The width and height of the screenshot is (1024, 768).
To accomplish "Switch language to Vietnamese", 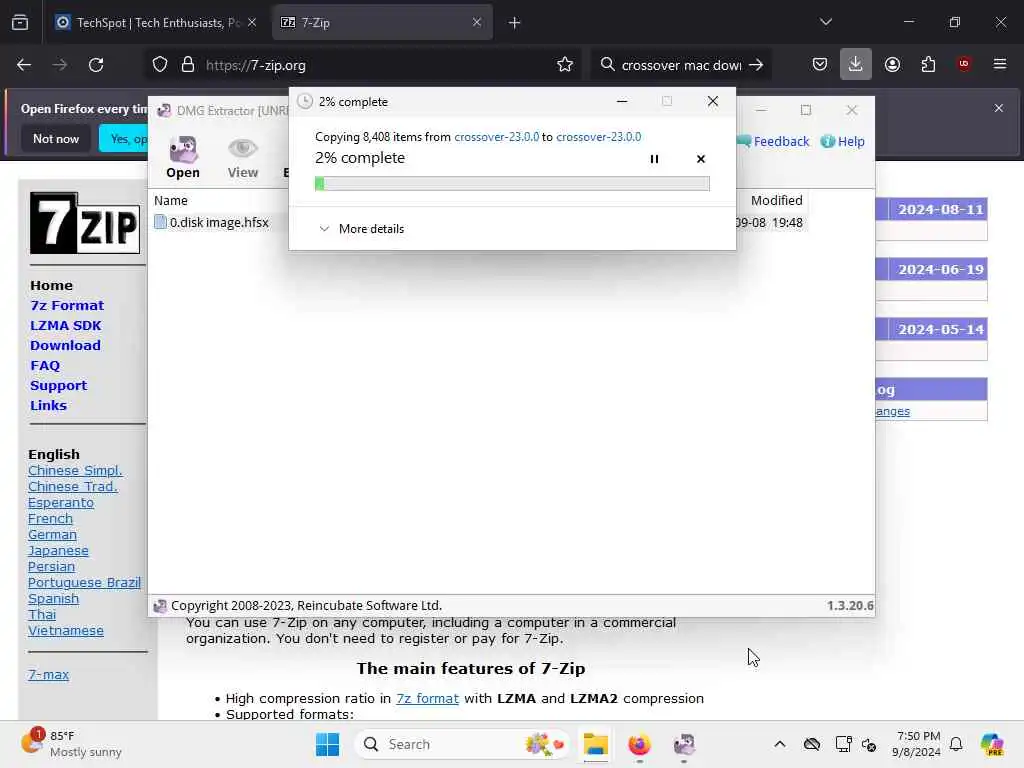I will 66,630.
